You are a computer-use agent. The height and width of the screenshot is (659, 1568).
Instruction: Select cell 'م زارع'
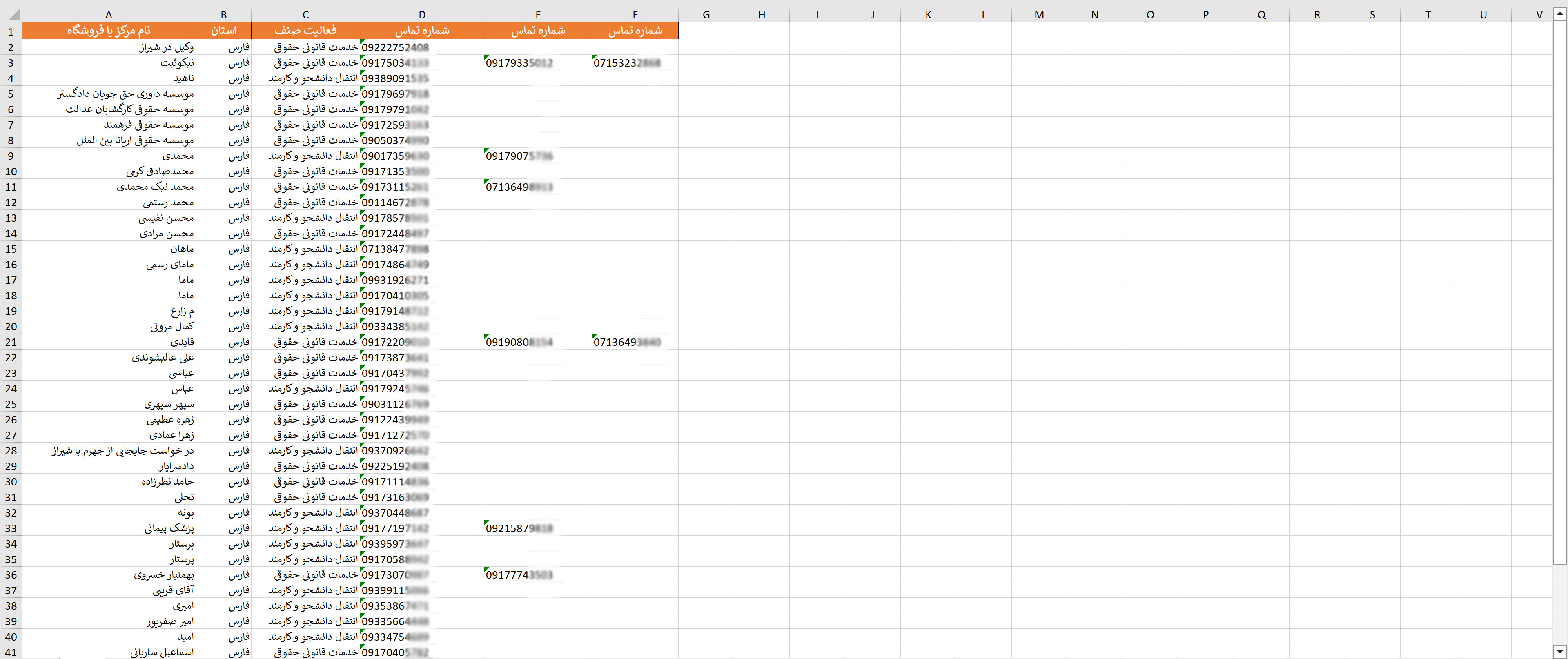(x=108, y=311)
